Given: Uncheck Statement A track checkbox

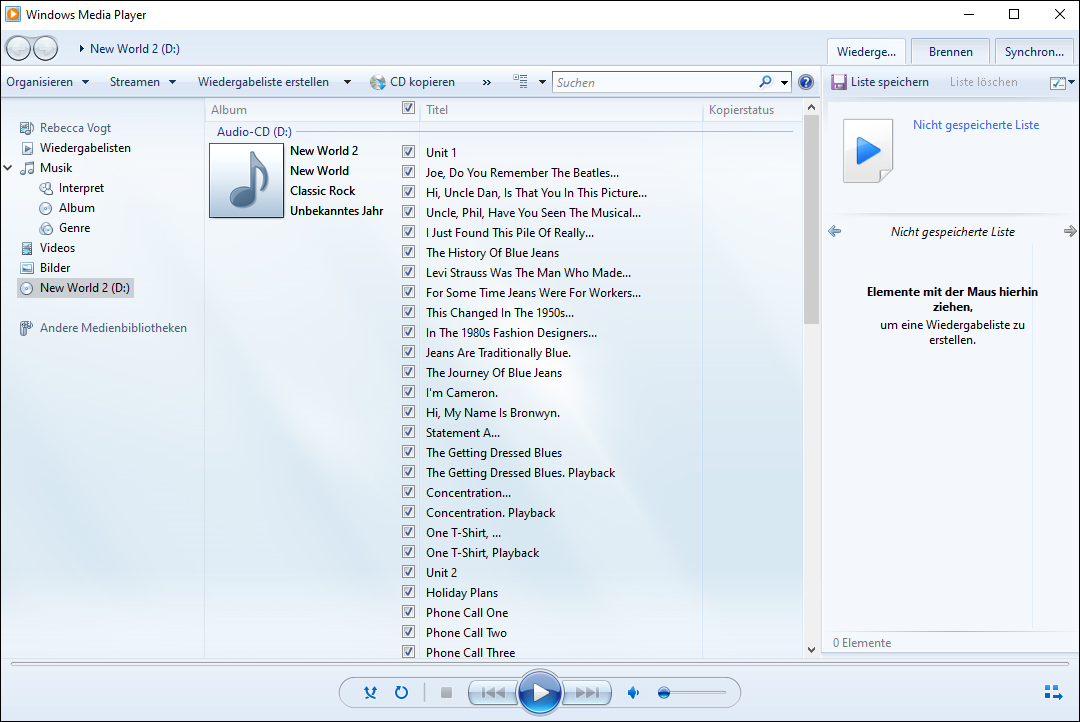Looking at the screenshot, I should click(408, 431).
